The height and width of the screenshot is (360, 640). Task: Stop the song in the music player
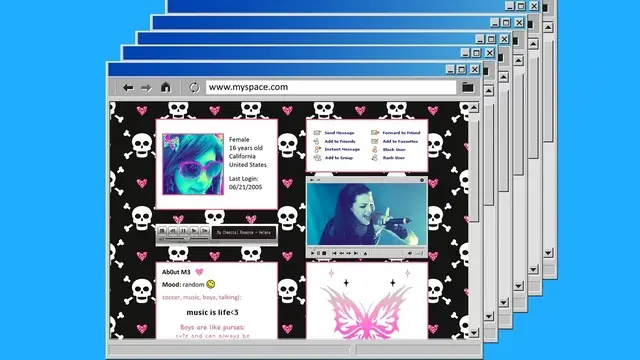point(162,231)
